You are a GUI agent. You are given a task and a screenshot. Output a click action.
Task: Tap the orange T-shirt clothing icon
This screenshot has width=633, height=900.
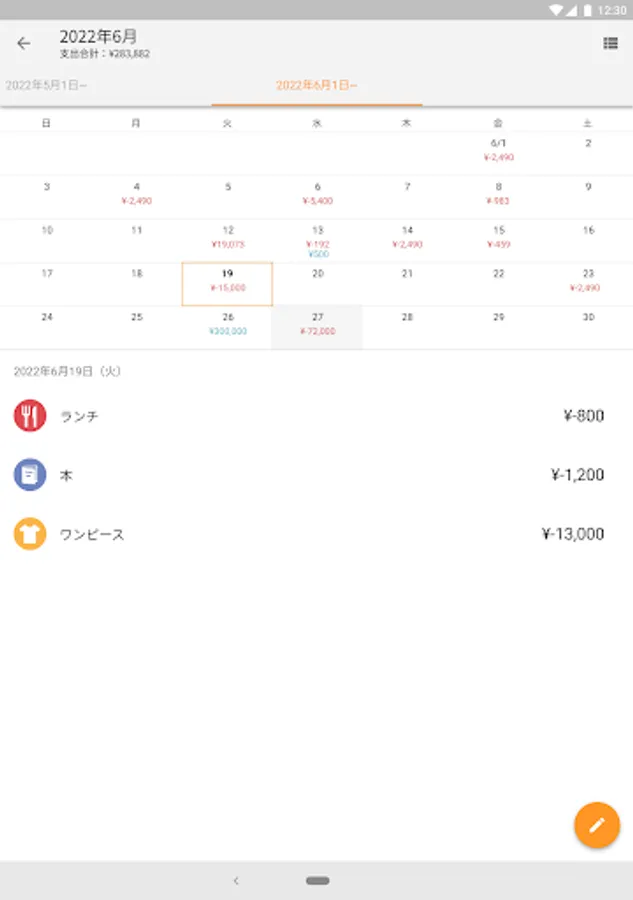(30, 534)
